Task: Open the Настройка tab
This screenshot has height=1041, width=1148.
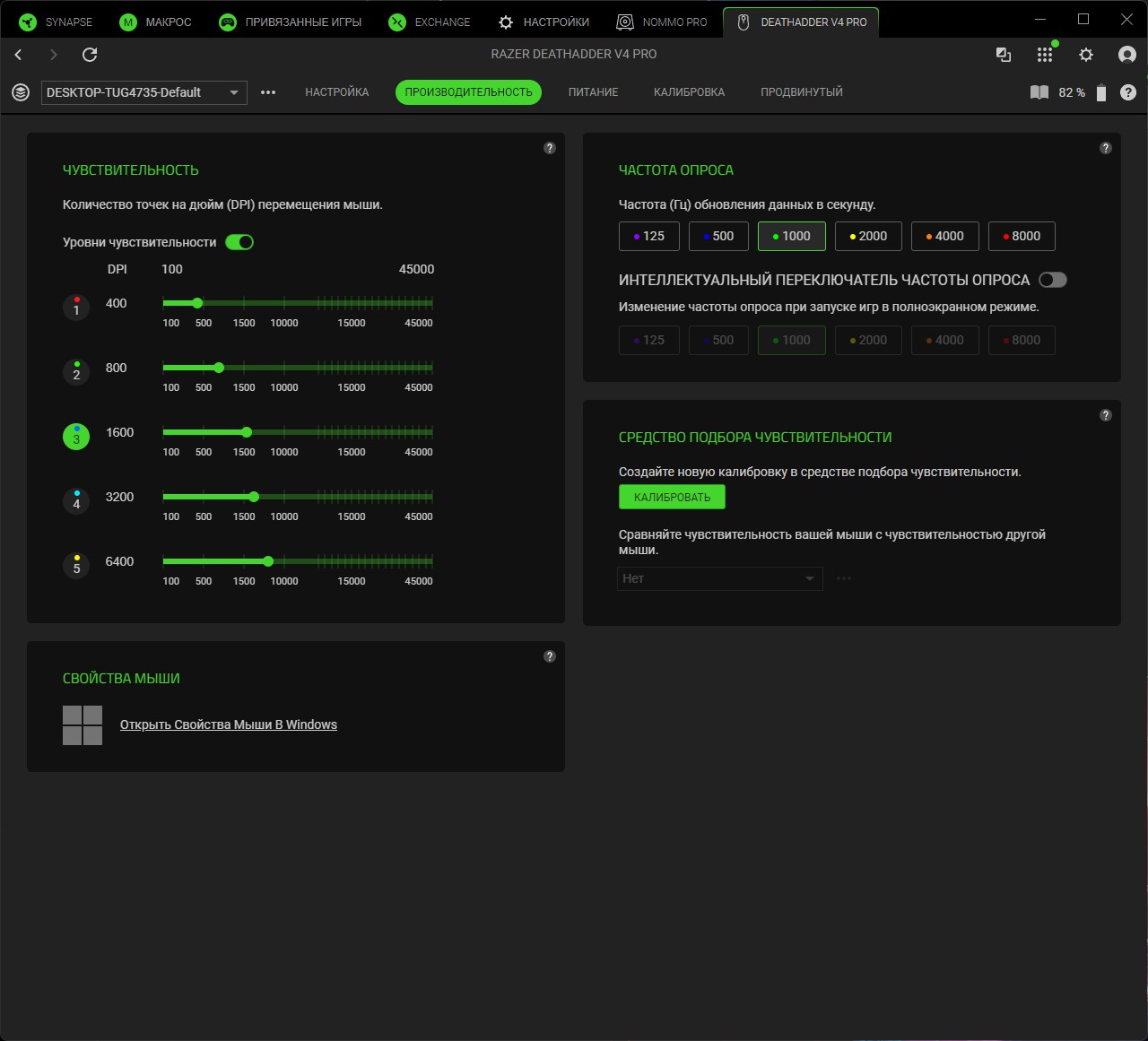Action: (337, 92)
